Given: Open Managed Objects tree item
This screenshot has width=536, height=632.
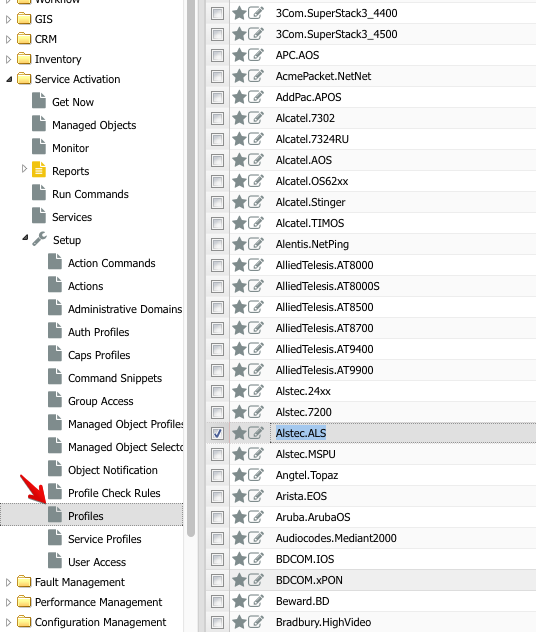Looking at the screenshot, I should (94, 125).
